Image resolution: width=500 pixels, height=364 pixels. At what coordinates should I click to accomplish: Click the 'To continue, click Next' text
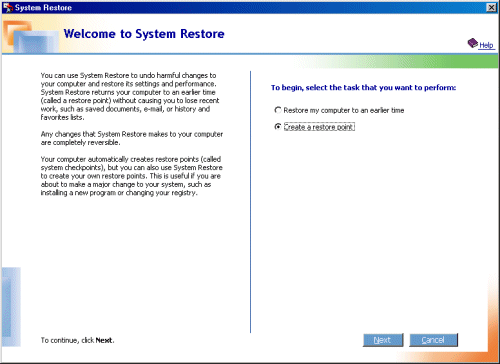77,340
